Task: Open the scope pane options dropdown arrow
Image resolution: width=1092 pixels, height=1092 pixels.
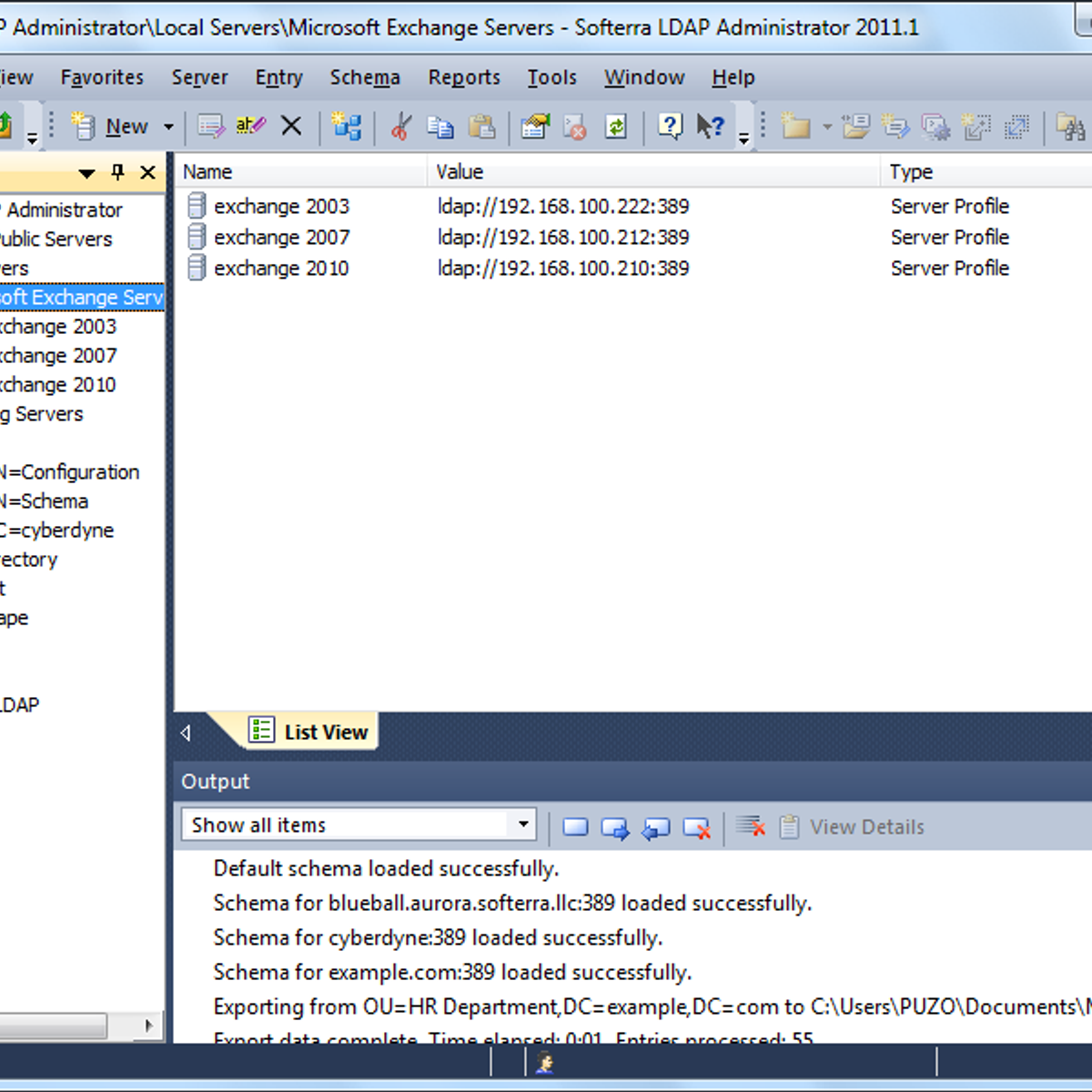Action: point(87,173)
